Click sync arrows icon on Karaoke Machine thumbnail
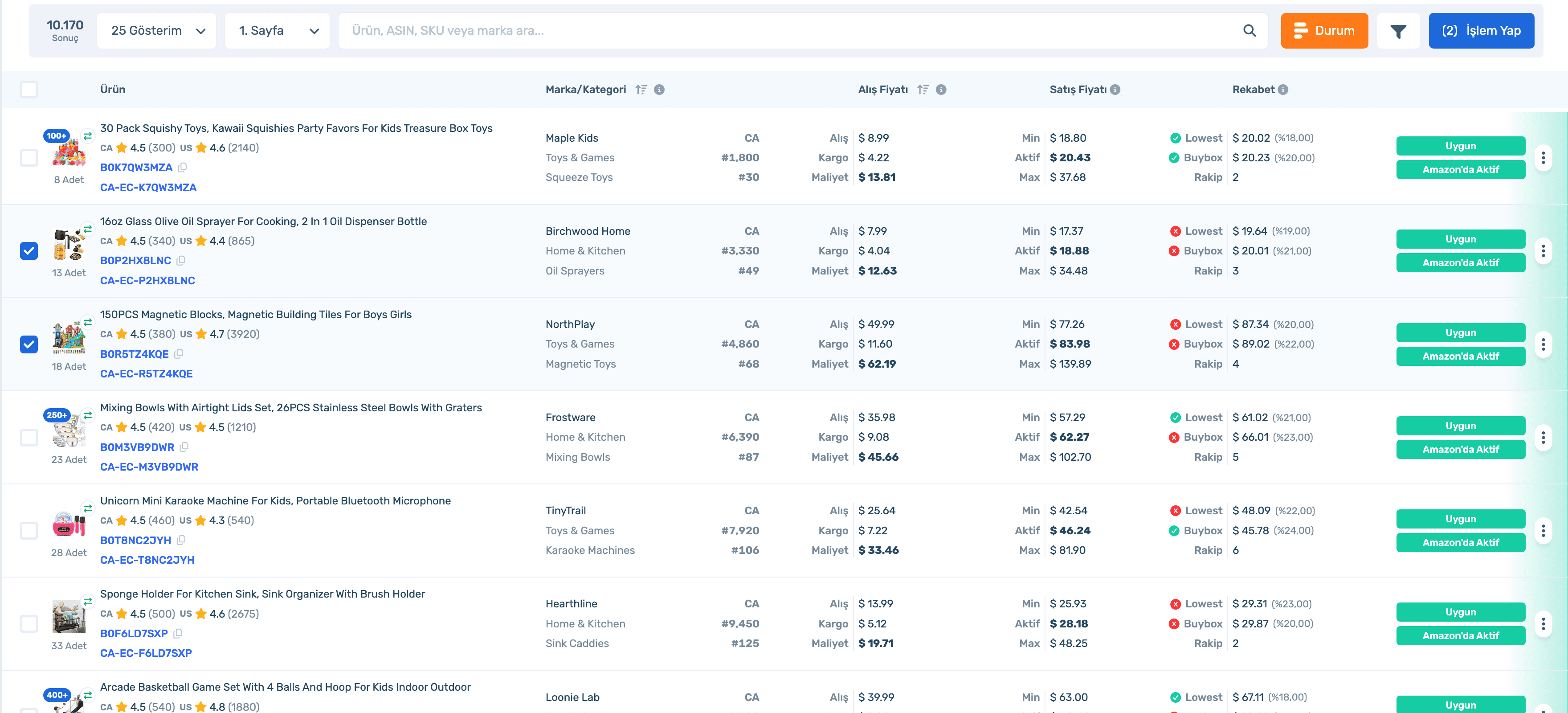The width and height of the screenshot is (1568, 713). [x=88, y=508]
